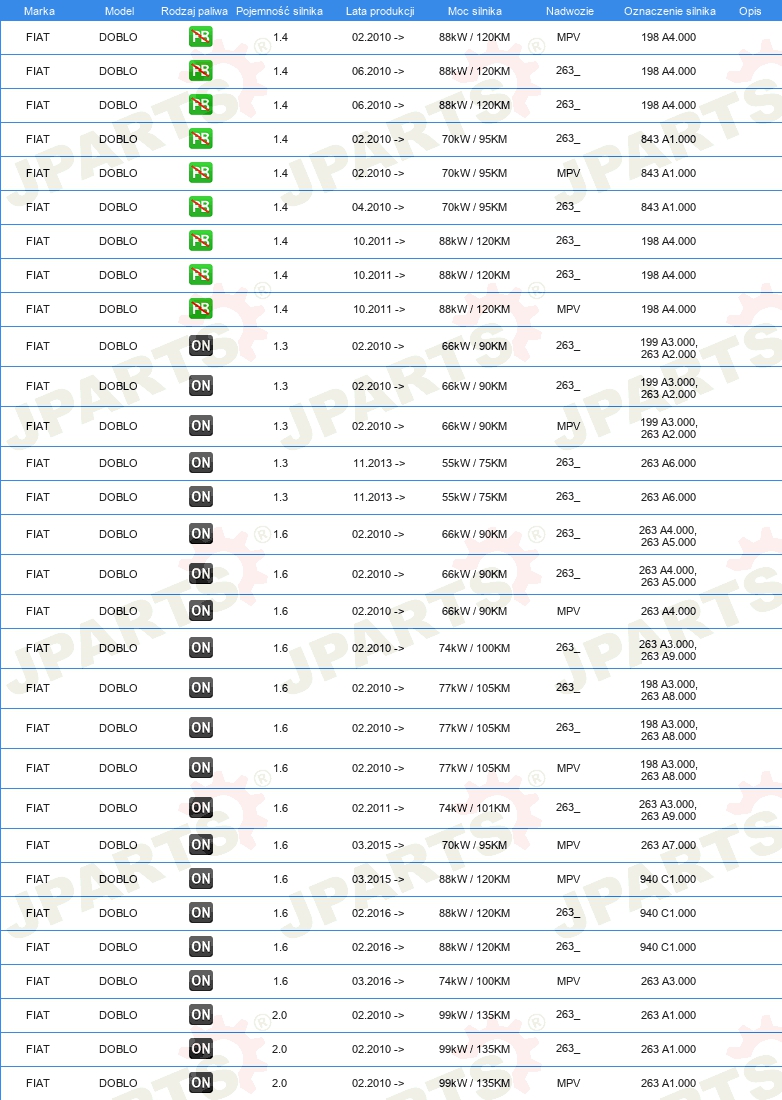Click the diesel ON icon in the 2.0 MPV row
The height and width of the screenshot is (1100, 782).
(201, 1082)
